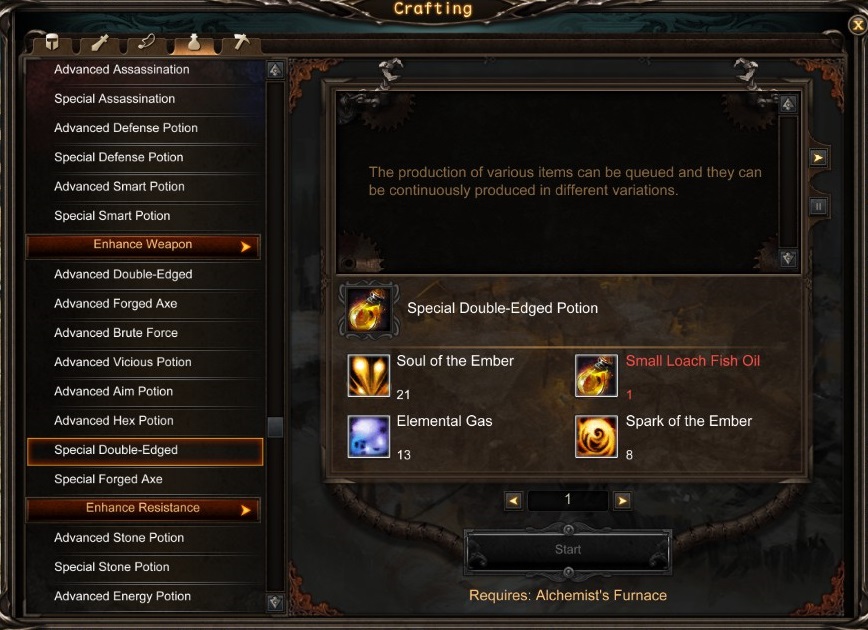Viewport: 868px width, 630px height.
Task: Click the yellow arrow beside the queue panel
Action: click(818, 158)
